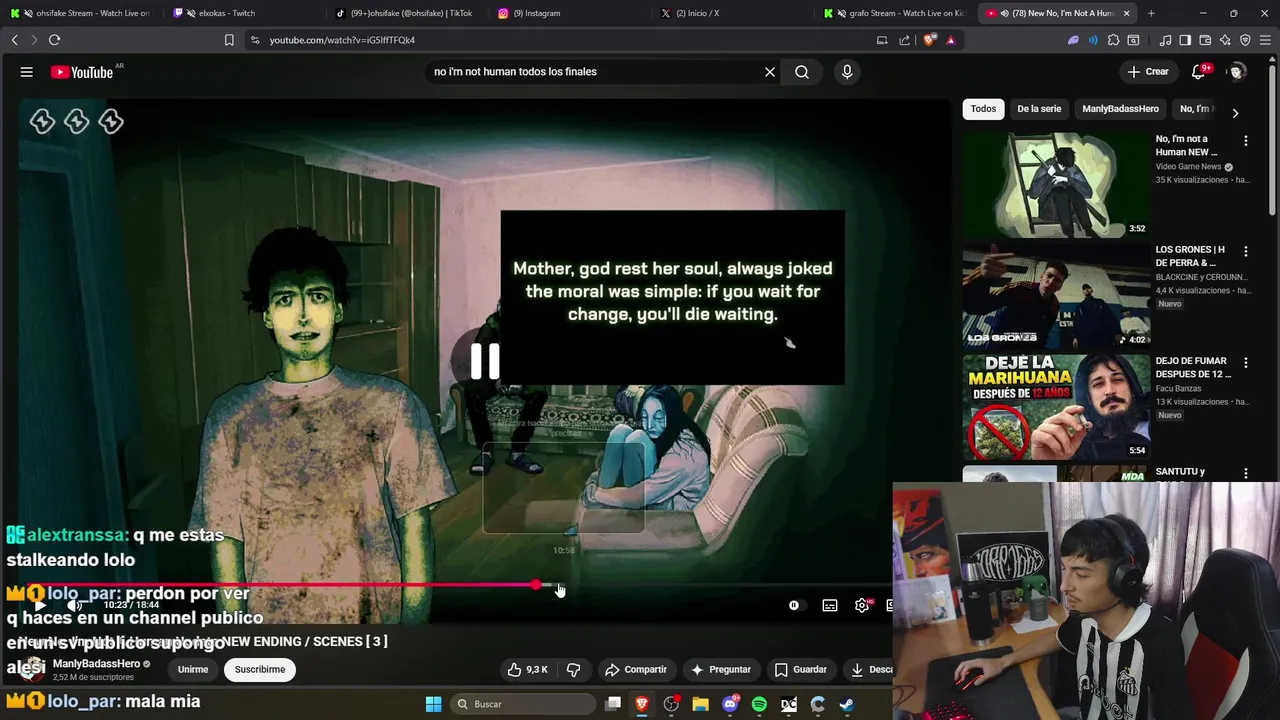Open Task View on the taskbar

tap(613, 704)
